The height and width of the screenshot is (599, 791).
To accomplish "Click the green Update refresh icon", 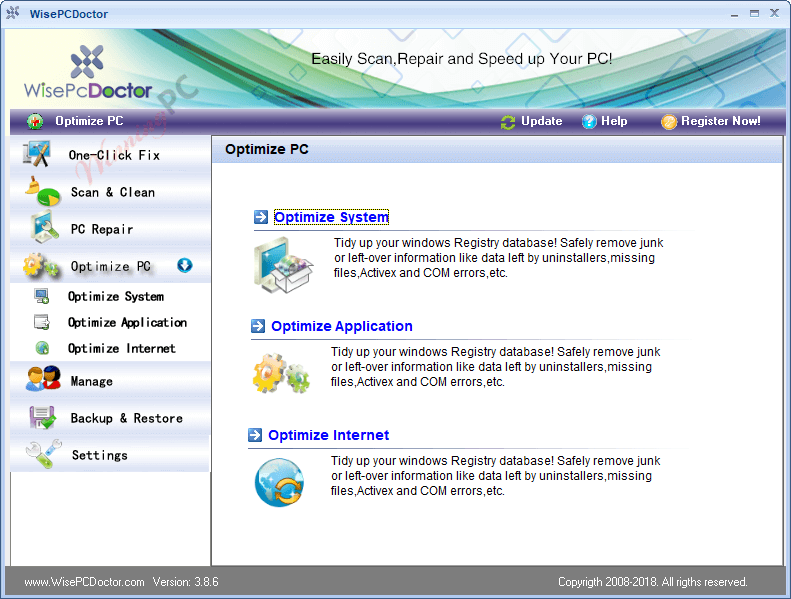I will coord(508,122).
